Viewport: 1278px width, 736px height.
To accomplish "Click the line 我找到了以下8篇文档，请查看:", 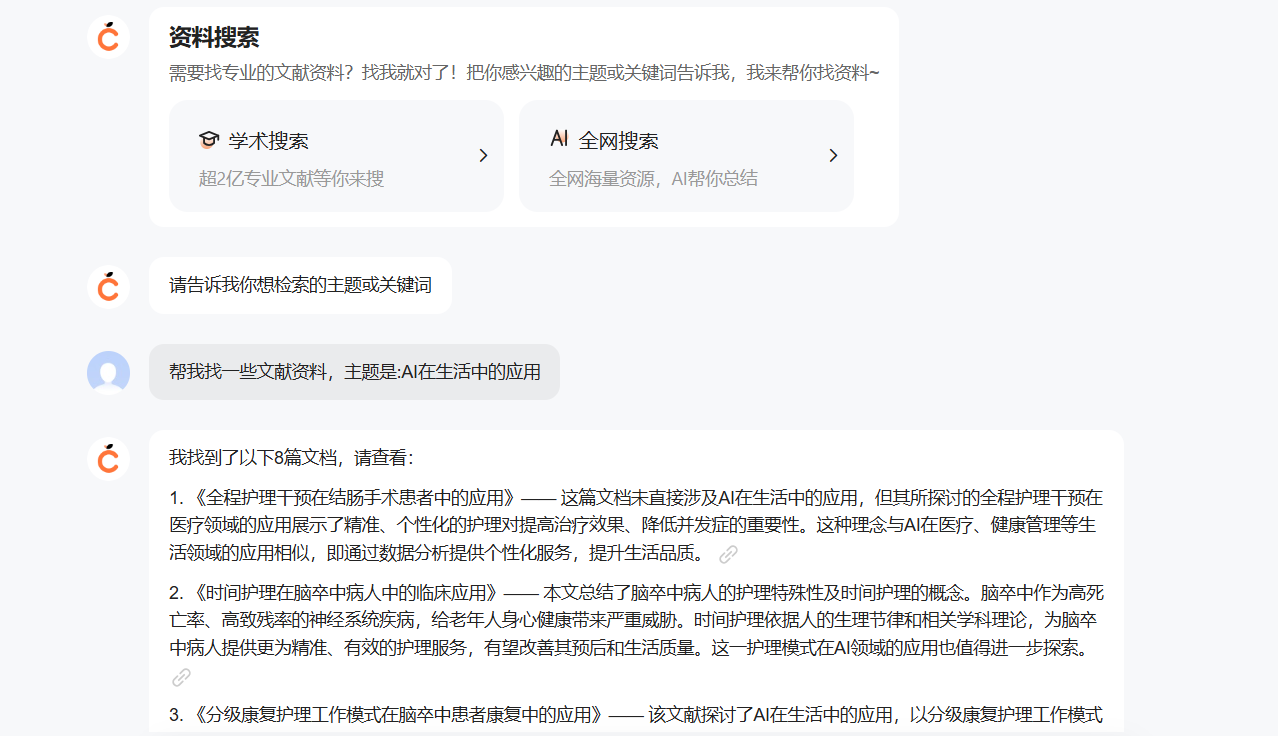I will pyautogui.click(x=291, y=458).
